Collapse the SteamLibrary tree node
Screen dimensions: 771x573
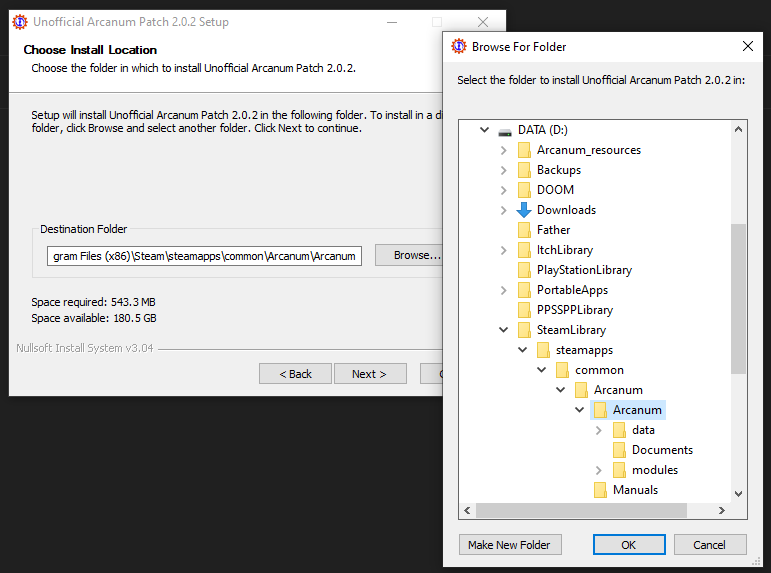(x=503, y=330)
